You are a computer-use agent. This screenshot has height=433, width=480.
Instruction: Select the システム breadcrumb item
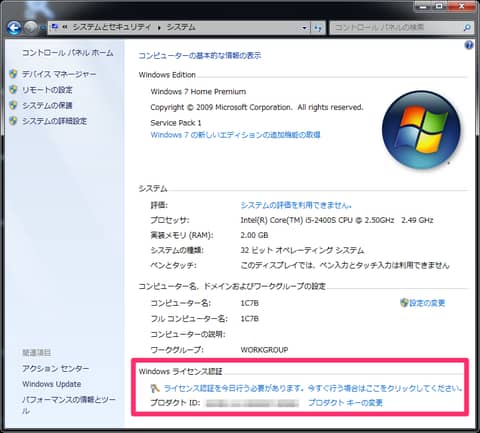pos(181,27)
